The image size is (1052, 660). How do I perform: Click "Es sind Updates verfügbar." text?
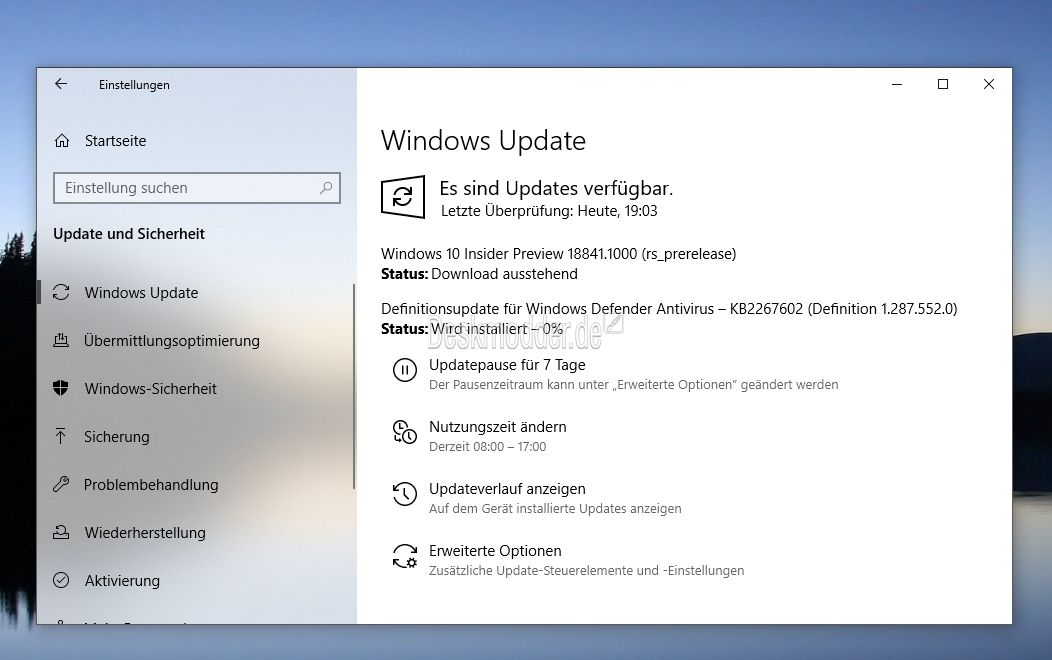556,188
